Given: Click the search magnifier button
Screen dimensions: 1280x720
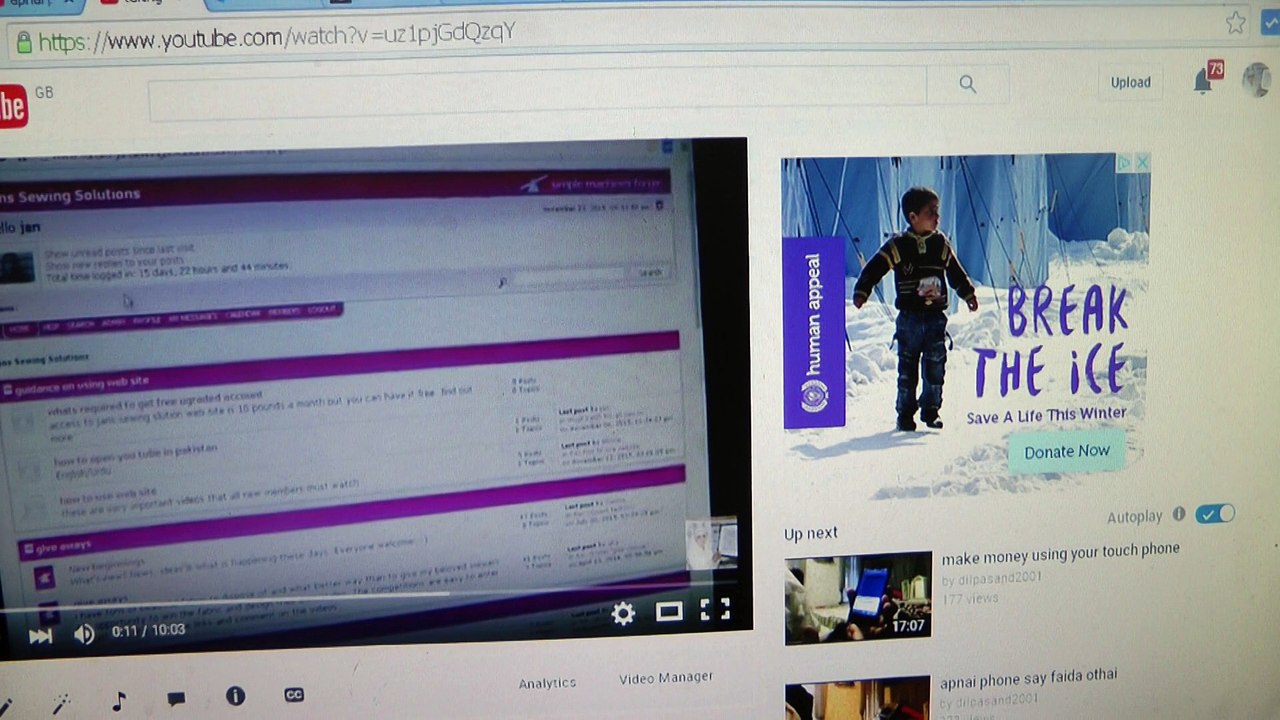Looking at the screenshot, I should [x=967, y=85].
